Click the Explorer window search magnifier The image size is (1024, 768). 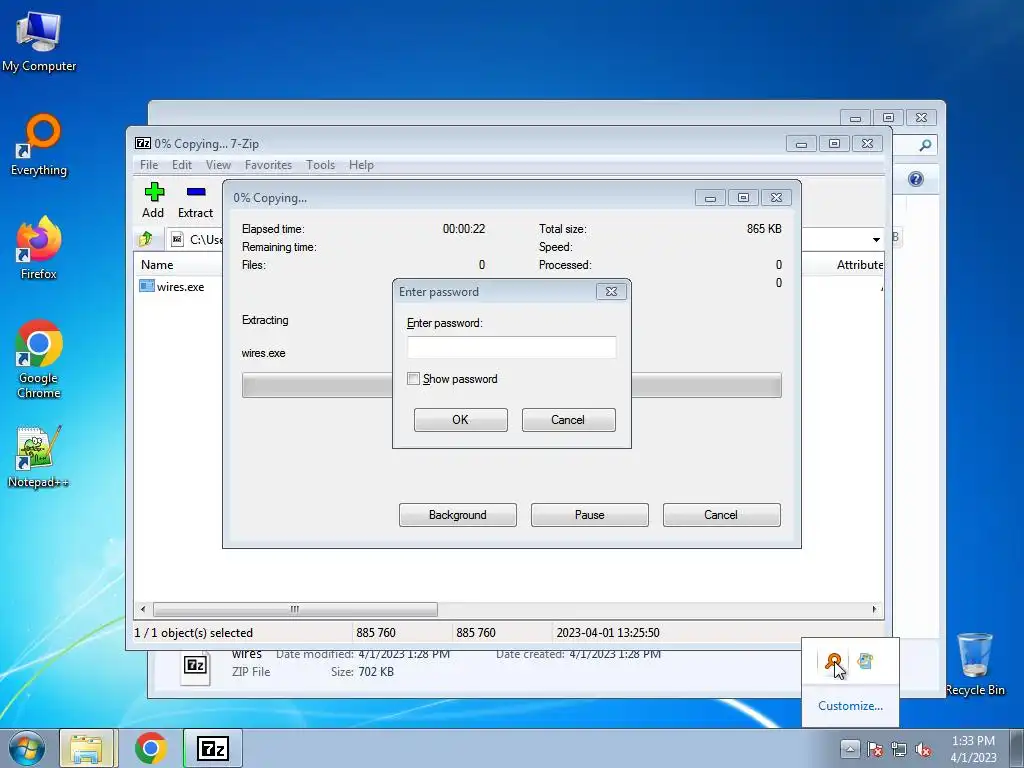pos(925,145)
